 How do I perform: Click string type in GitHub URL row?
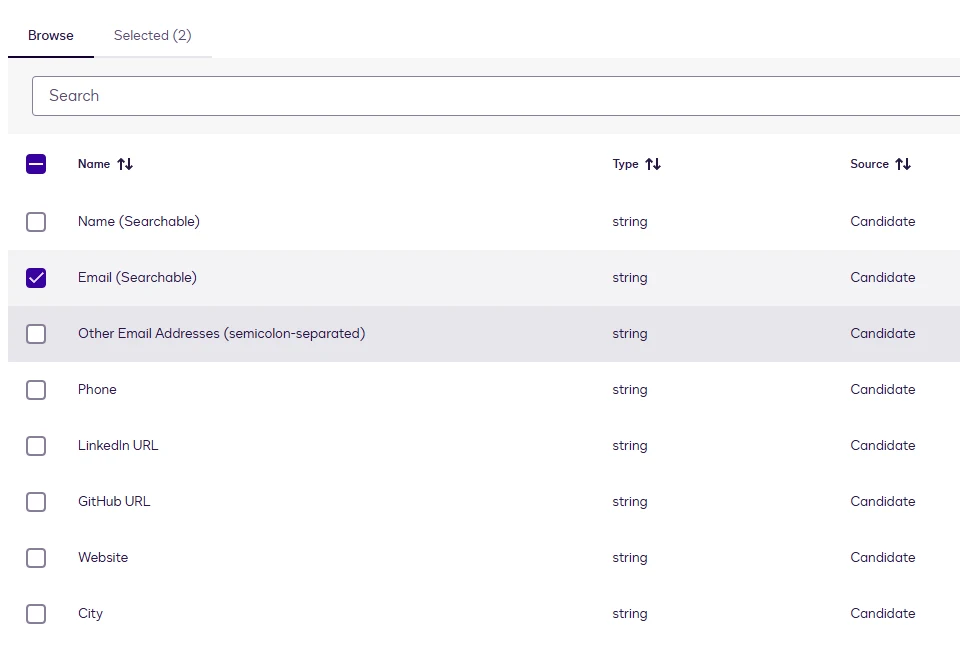point(630,502)
